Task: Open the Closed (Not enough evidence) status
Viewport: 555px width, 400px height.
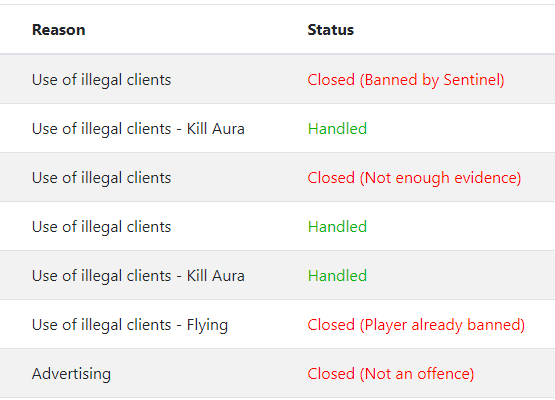Action: [414, 178]
